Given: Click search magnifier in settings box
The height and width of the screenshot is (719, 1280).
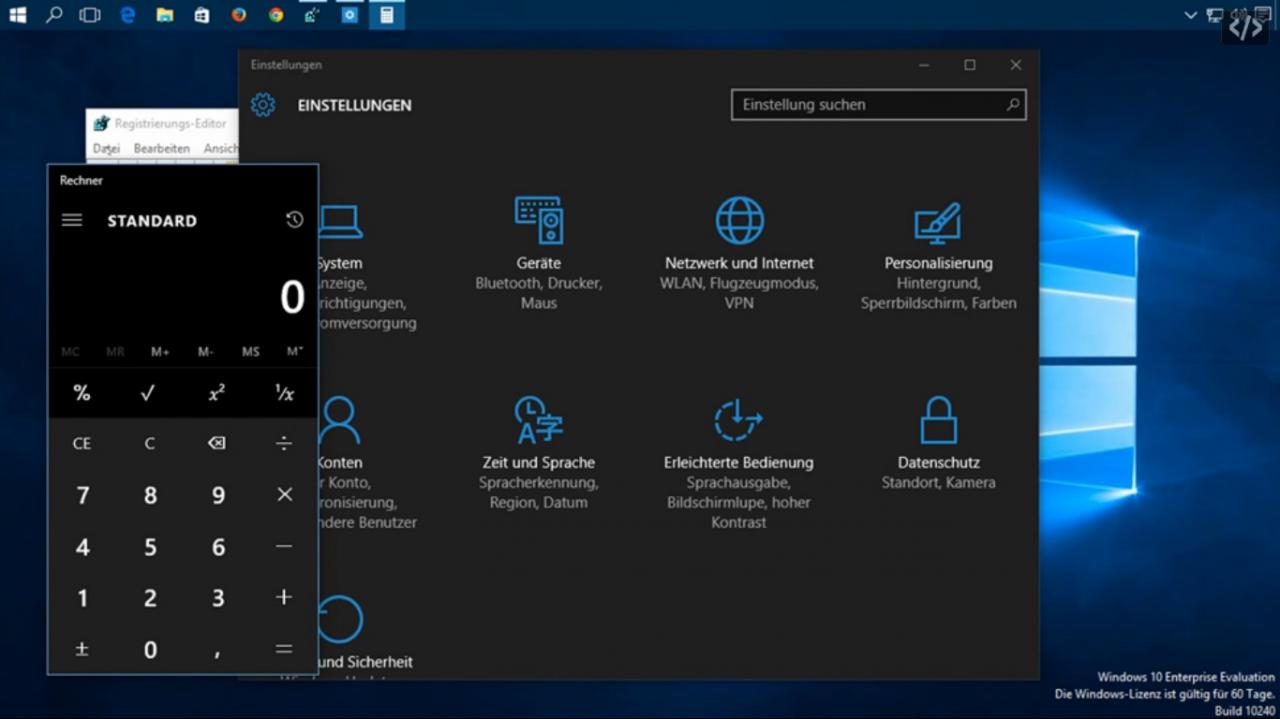Looking at the screenshot, I should tap(1012, 104).
